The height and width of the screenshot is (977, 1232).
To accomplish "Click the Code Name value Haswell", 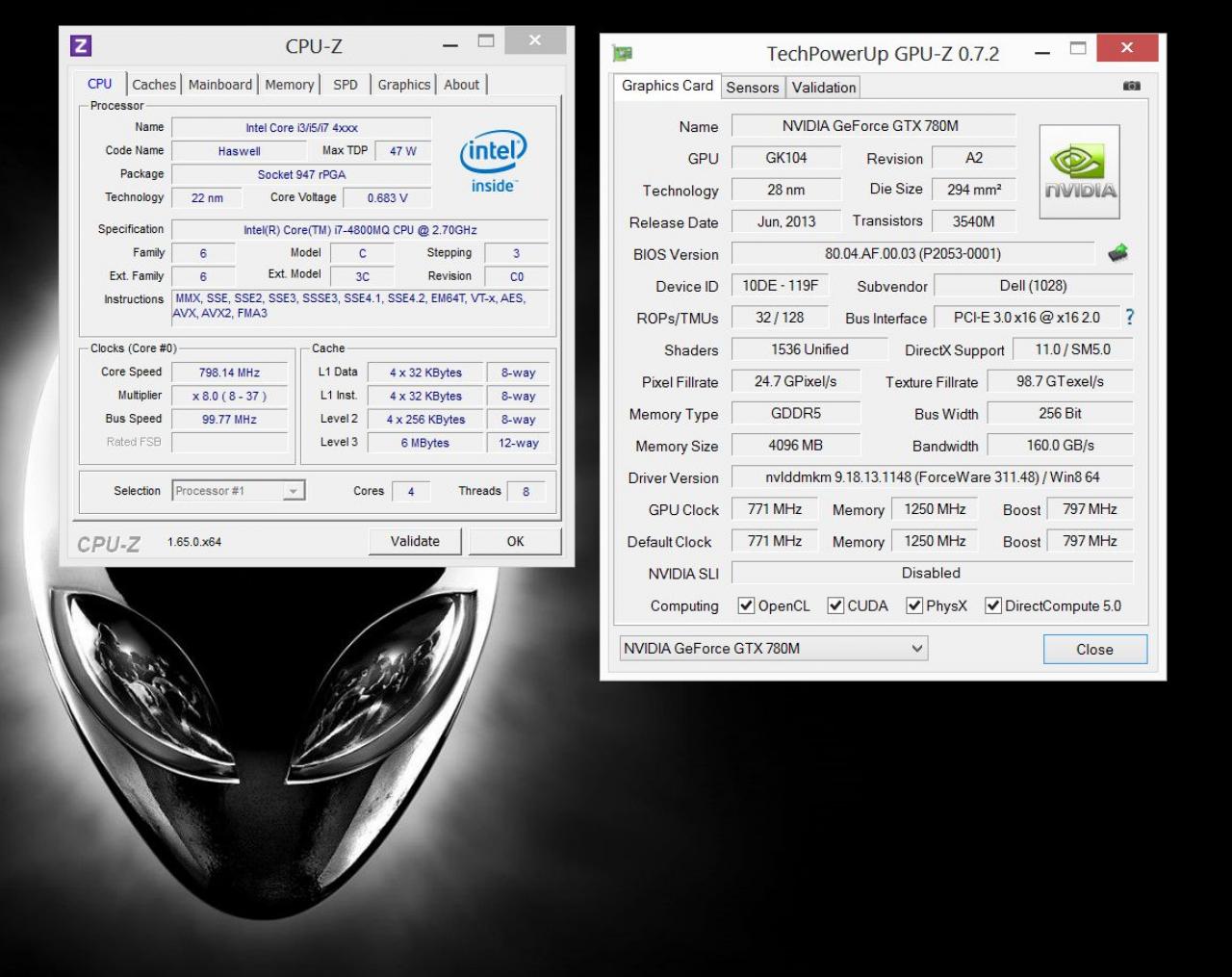I will [239, 151].
